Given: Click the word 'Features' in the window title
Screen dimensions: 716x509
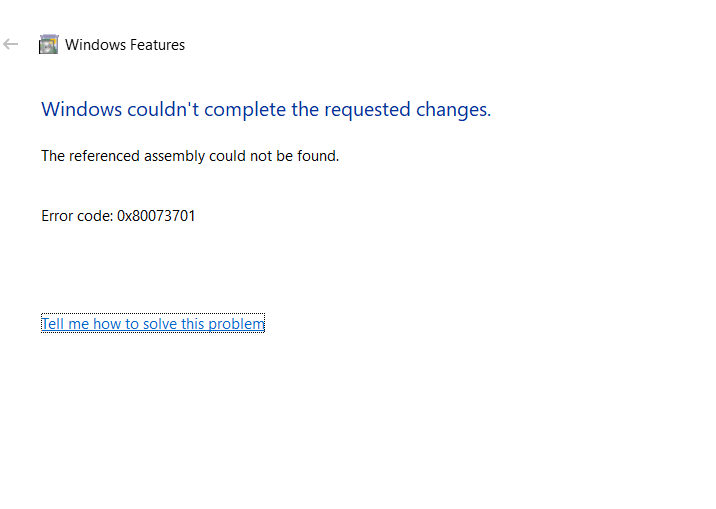Looking at the screenshot, I should point(158,45).
